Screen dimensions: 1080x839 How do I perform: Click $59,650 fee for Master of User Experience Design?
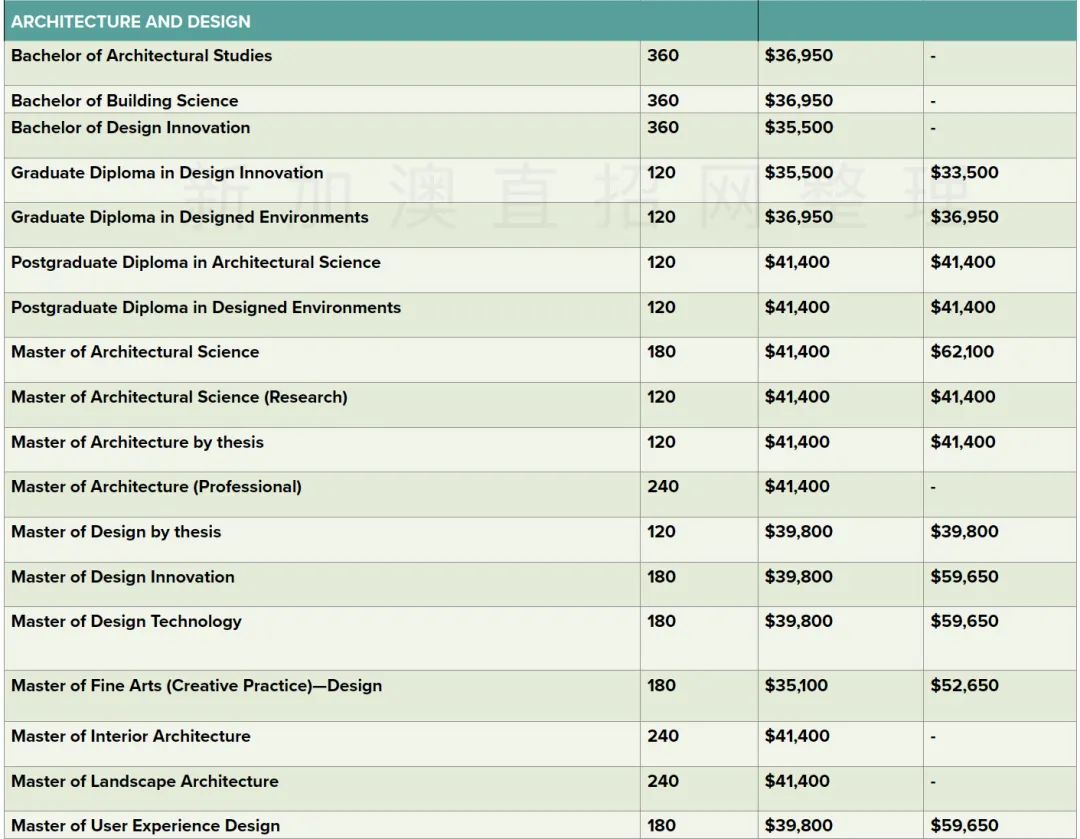(x=964, y=825)
